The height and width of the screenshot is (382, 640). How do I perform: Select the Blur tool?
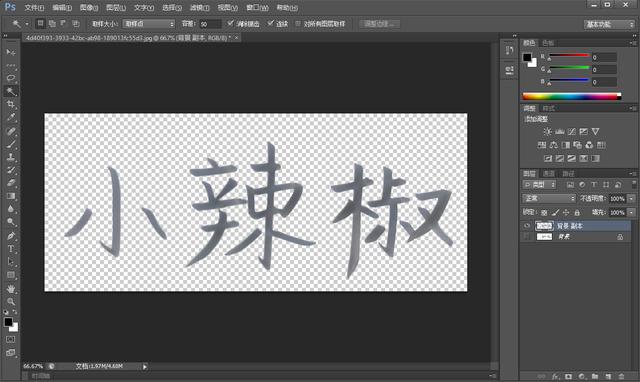pos(11,209)
